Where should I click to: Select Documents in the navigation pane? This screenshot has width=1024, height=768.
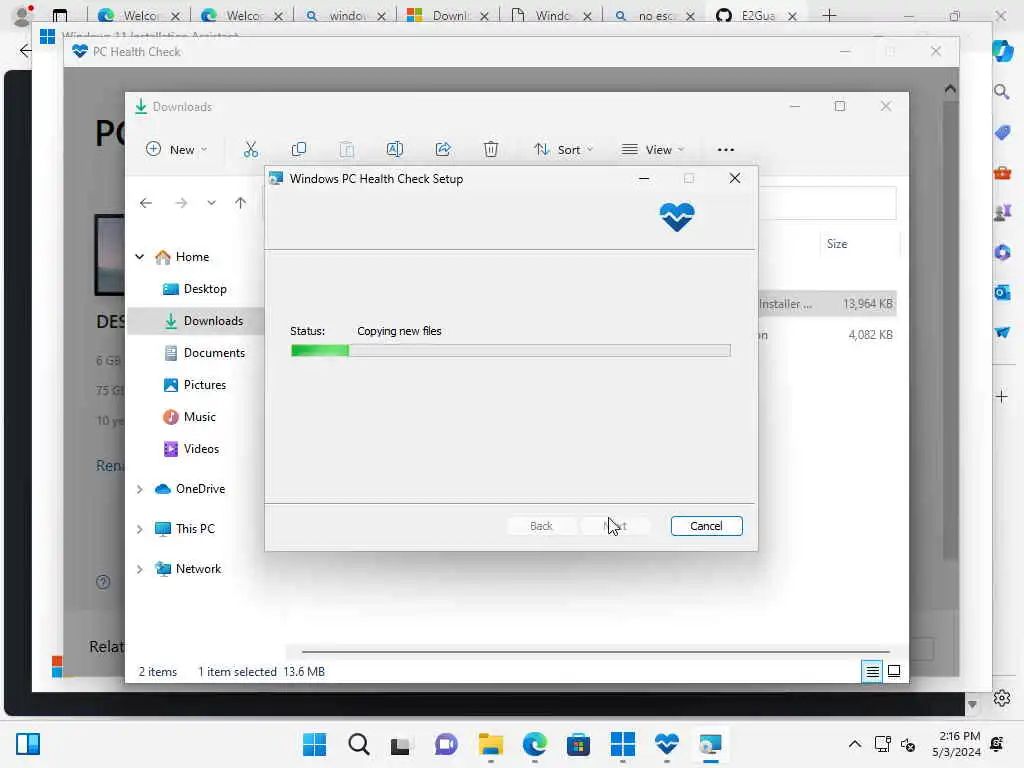(214, 353)
